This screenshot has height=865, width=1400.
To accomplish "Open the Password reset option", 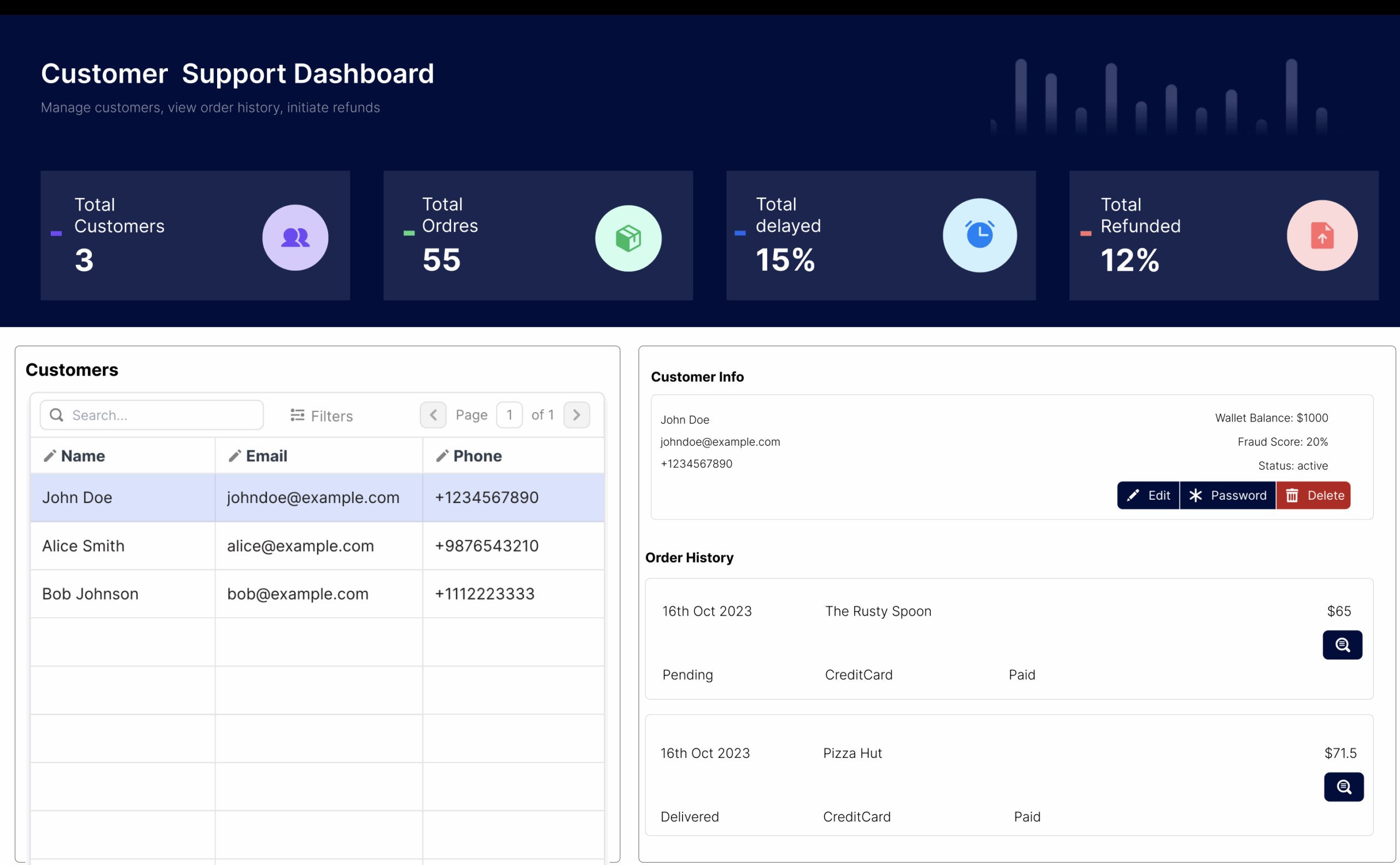I will (1227, 495).
